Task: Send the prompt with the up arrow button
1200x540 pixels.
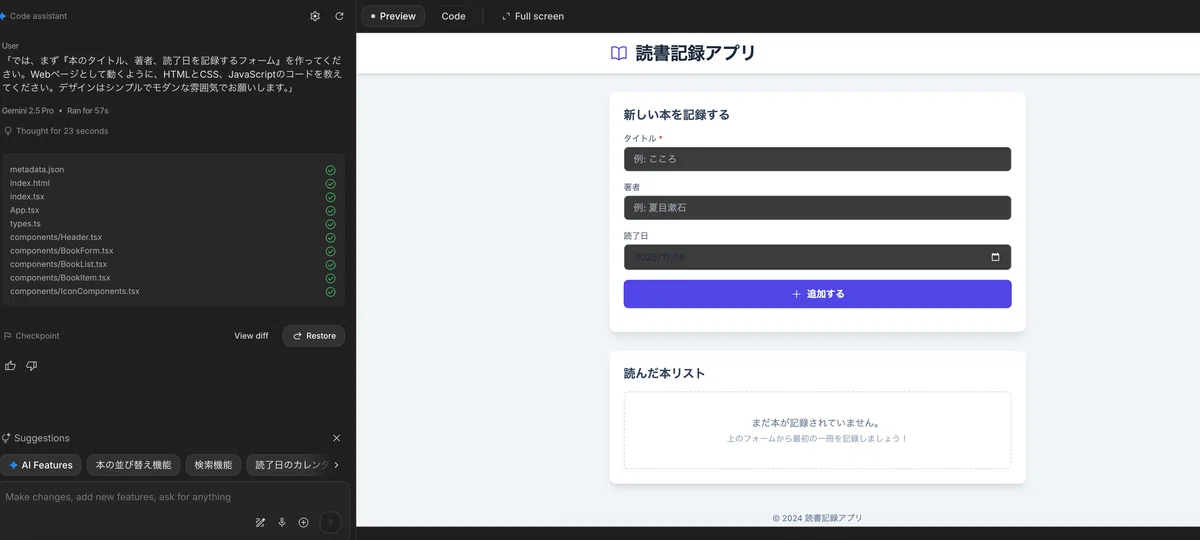Action: pos(331,522)
